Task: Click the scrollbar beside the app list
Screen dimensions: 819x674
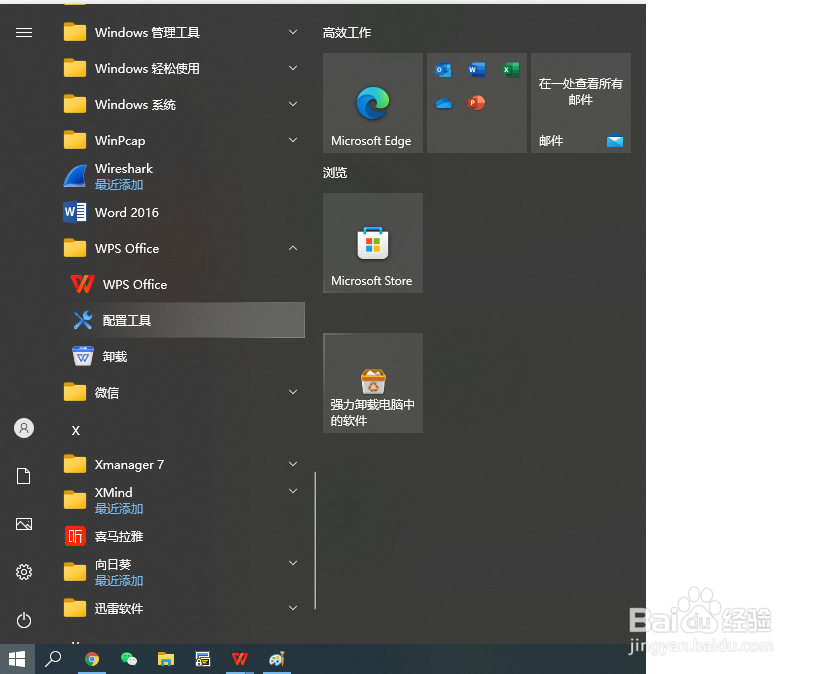Action: tap(314, 540)
